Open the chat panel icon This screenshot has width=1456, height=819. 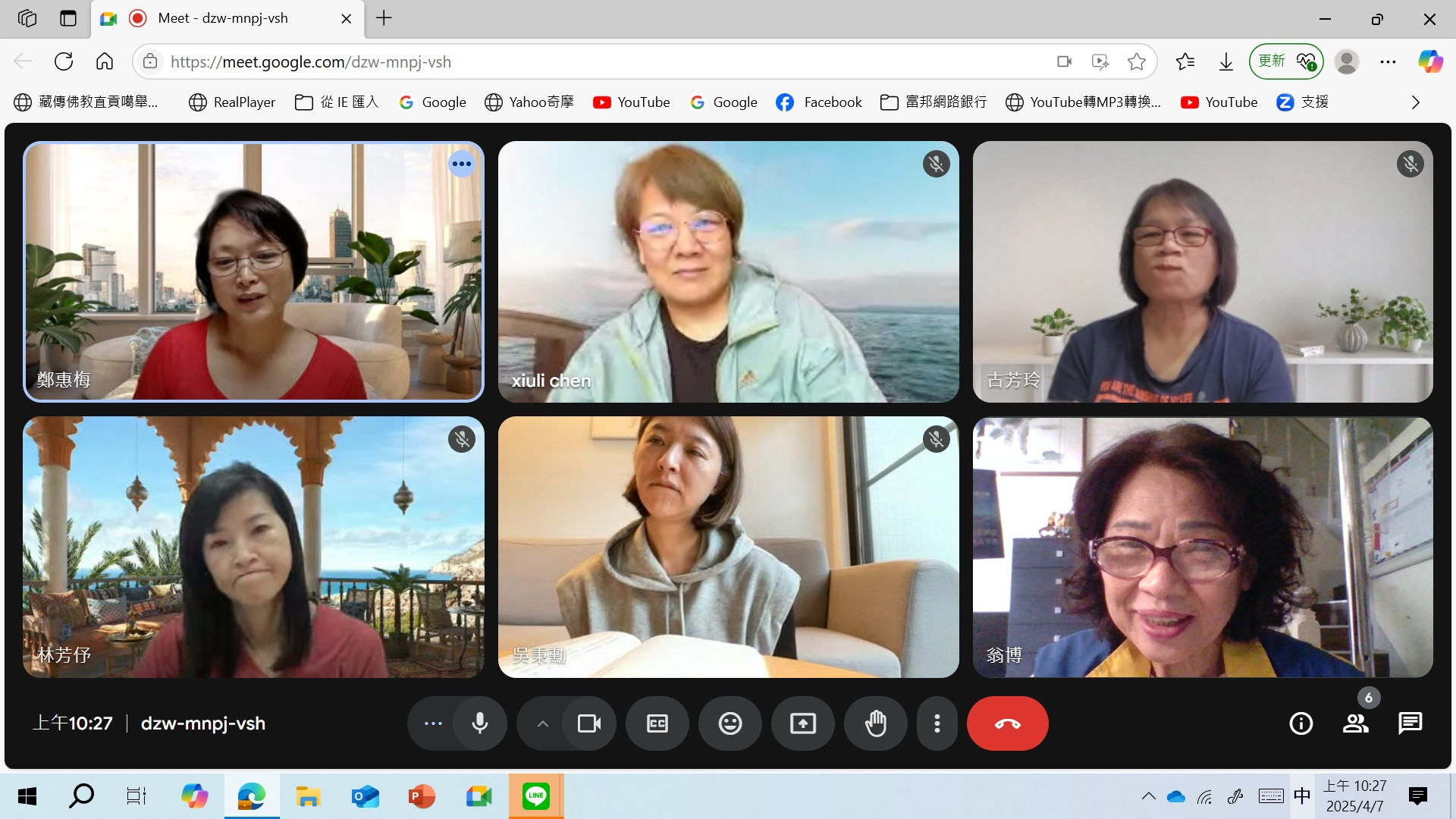click(x=1410, y=723)
